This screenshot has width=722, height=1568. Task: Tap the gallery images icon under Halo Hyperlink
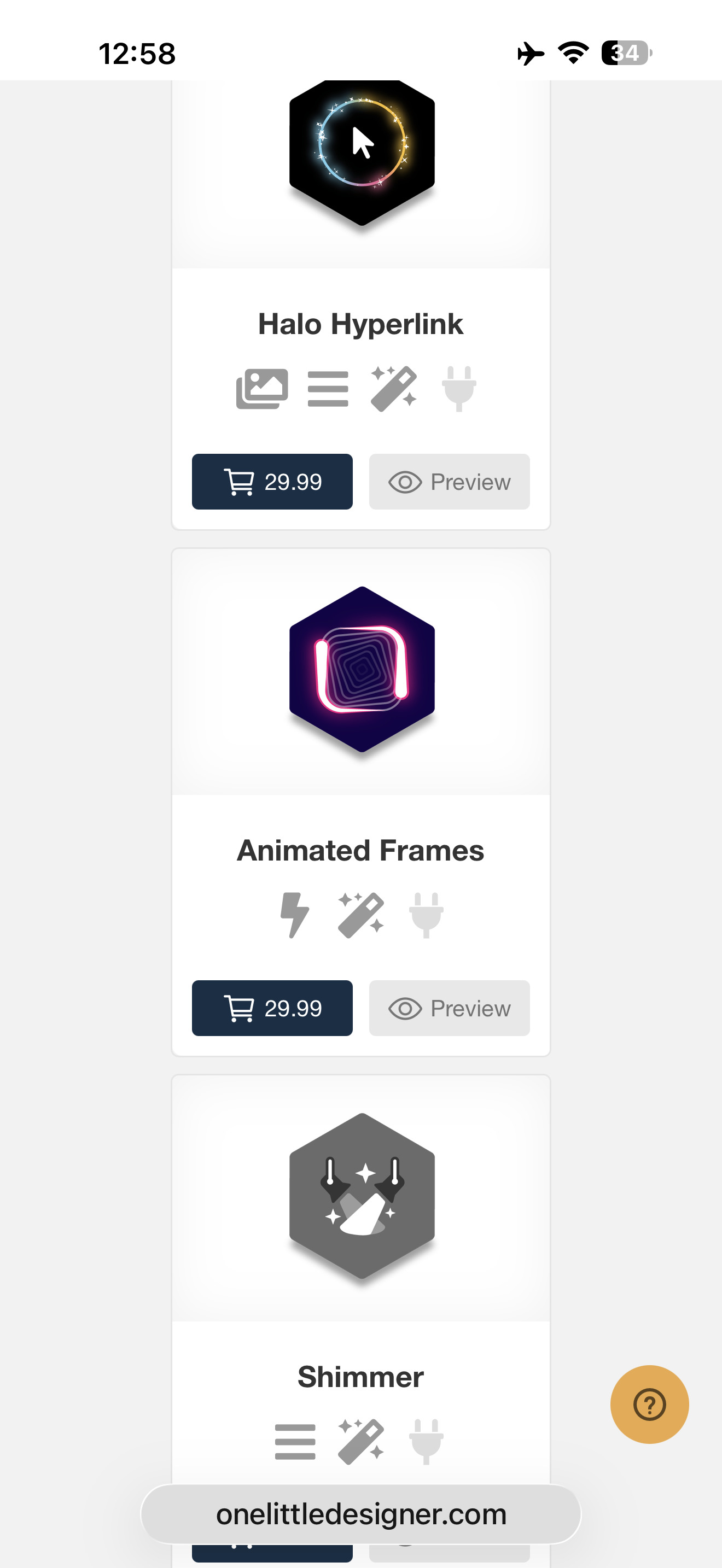(262, 389)
